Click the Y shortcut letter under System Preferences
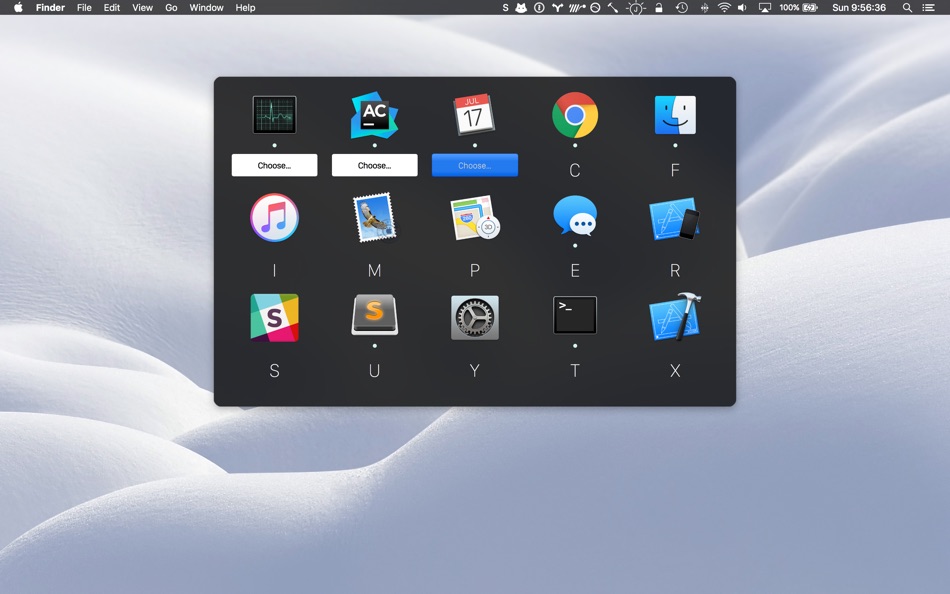This screenshot has width=950, height=594. 475,370
